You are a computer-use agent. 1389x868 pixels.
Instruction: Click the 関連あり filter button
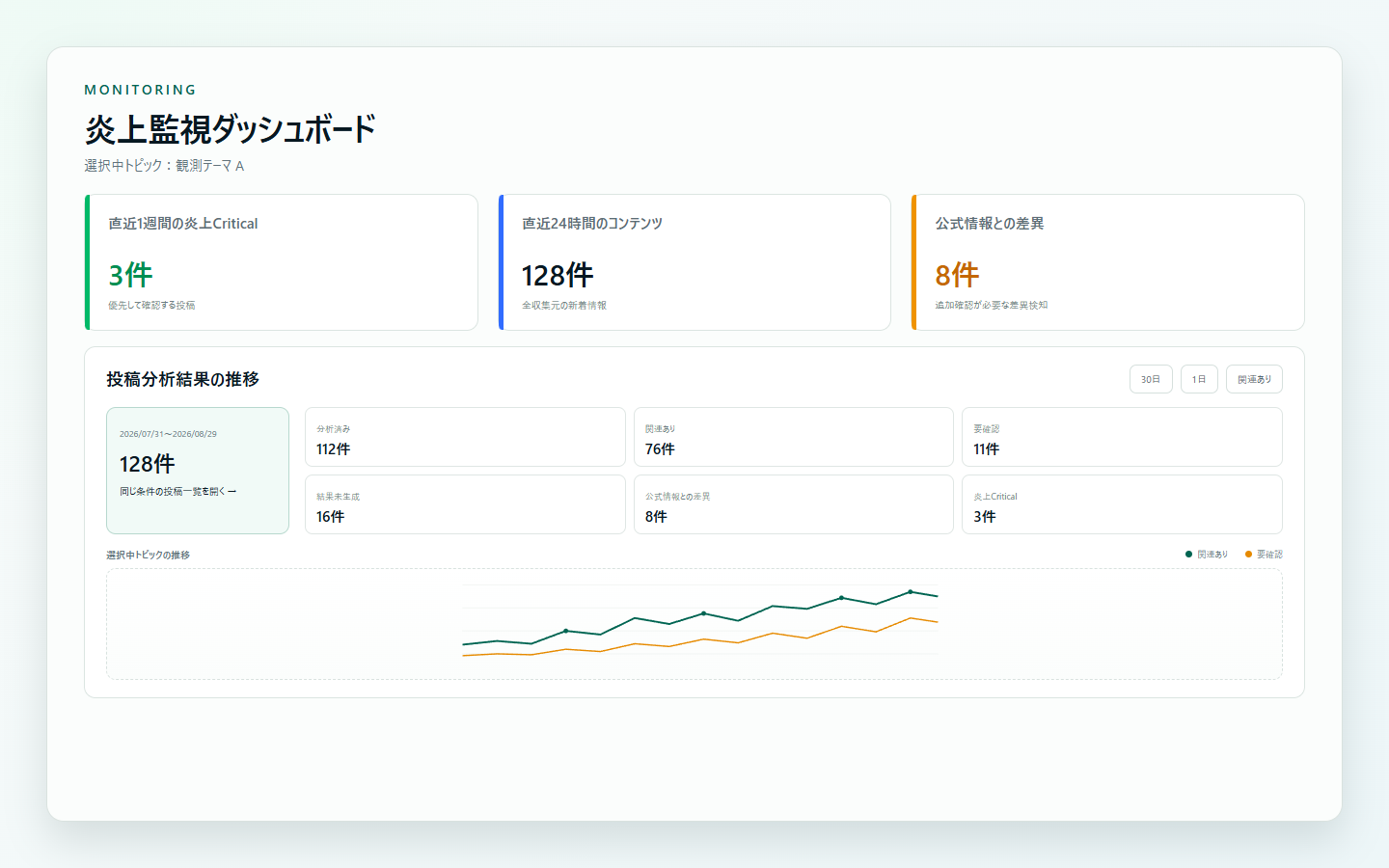(x=1254, y=379)
